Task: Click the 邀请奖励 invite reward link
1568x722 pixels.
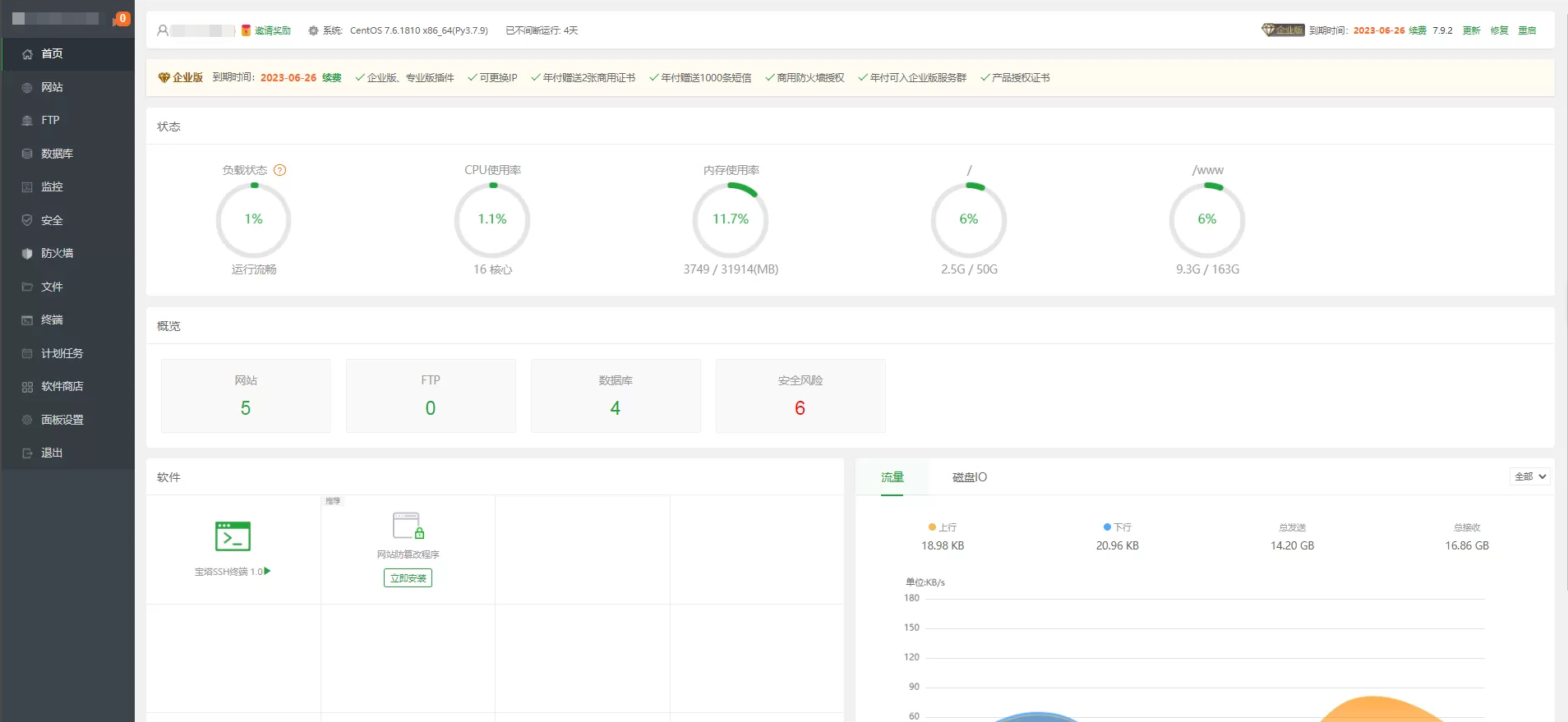Action: click(272, 30)
